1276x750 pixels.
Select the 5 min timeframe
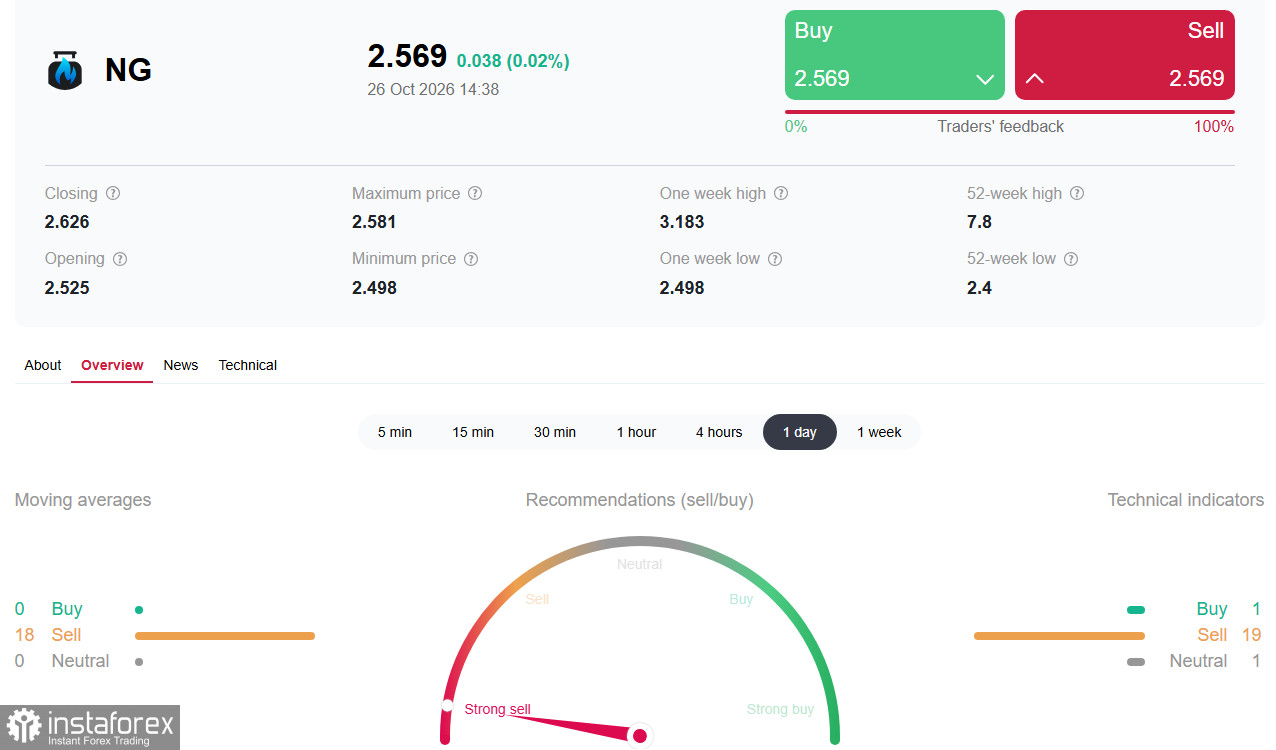pyautogui.click(x=395, y=432)
